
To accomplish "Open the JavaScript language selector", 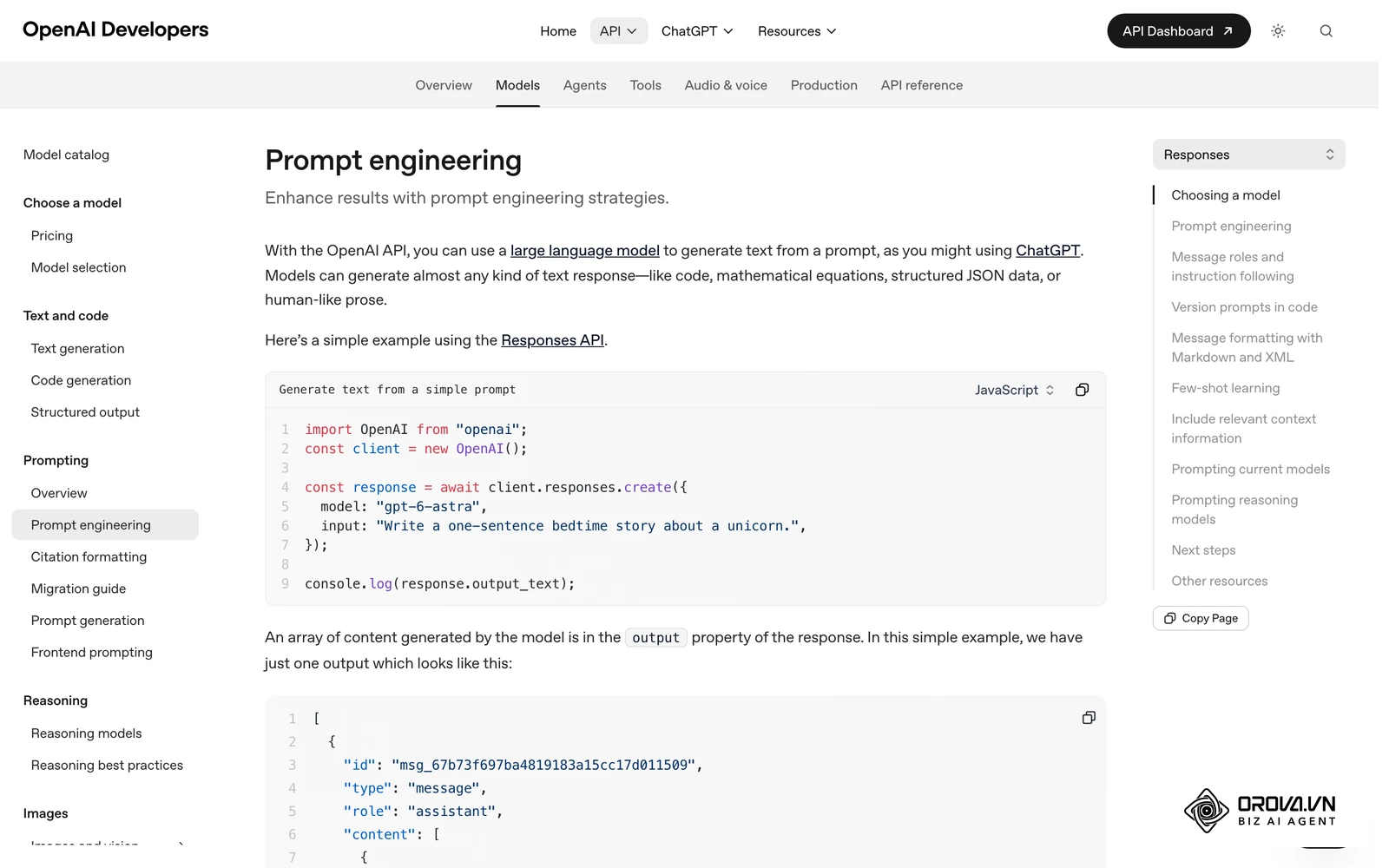I will coord(1014,390).
